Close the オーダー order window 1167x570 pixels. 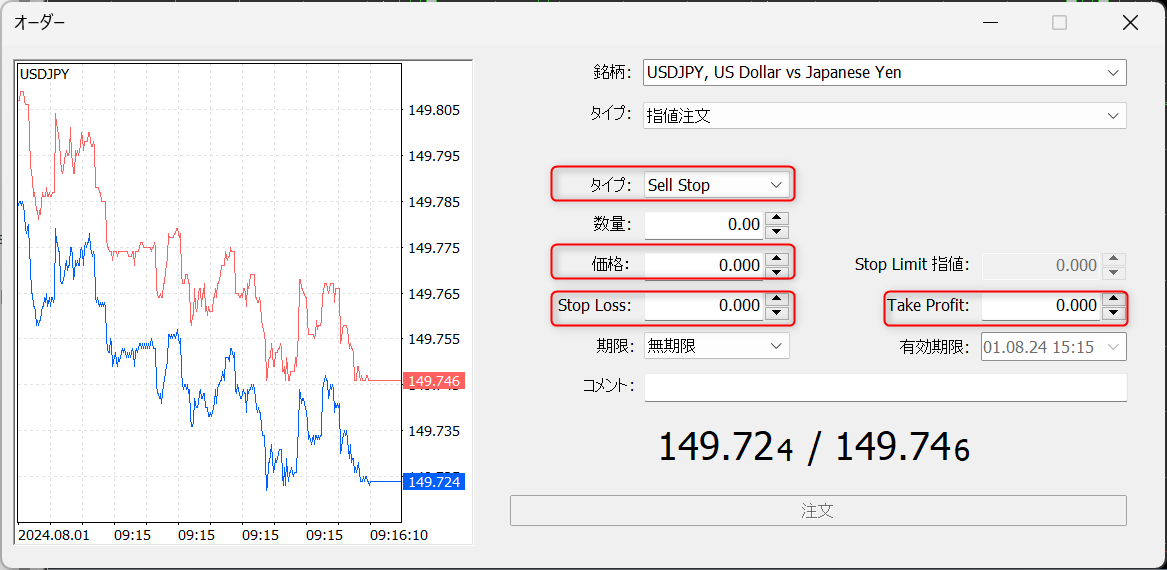point(1130,22)
